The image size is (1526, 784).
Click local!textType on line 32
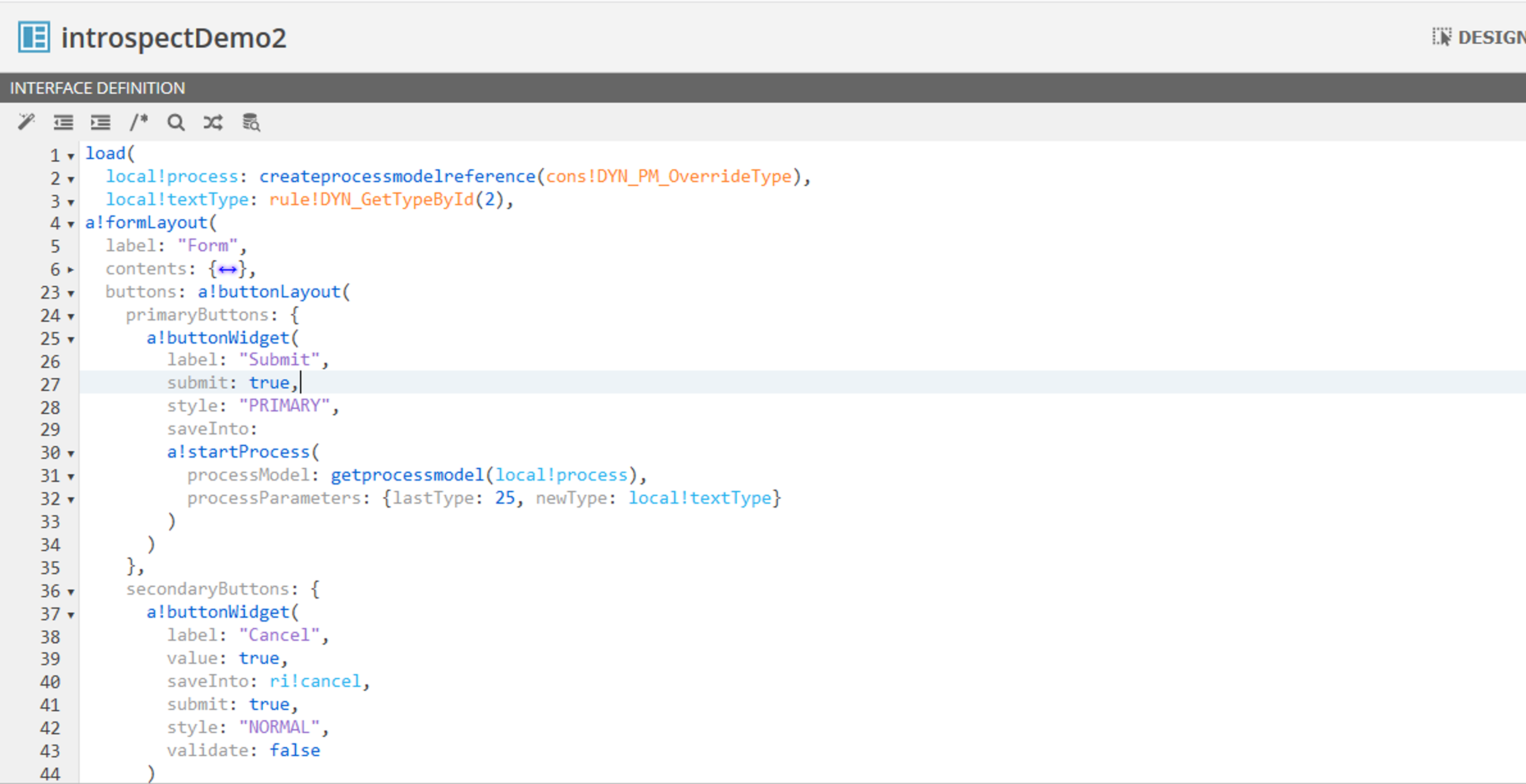(699, 498)
